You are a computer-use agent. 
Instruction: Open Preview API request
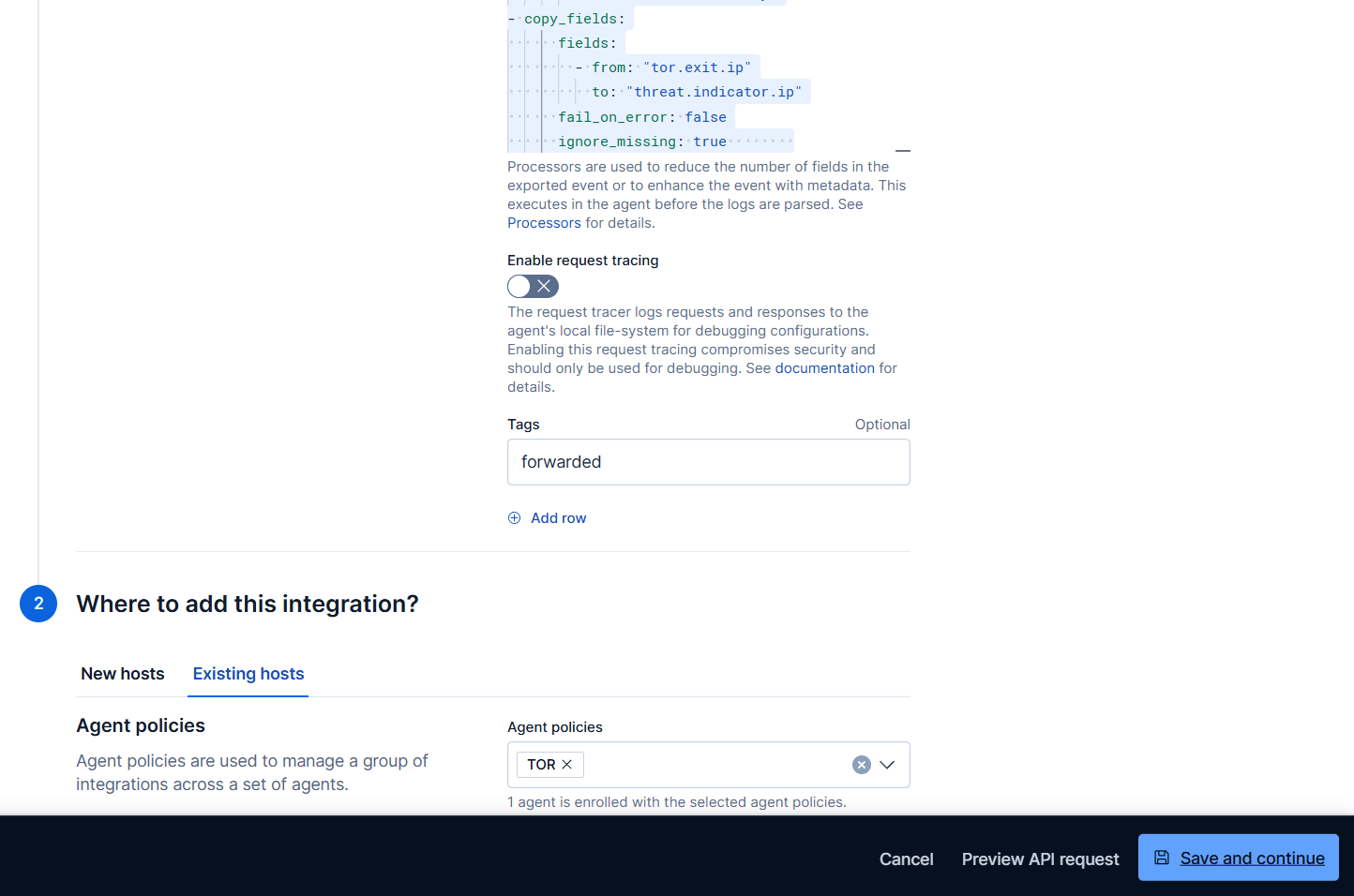[1040, 859]
